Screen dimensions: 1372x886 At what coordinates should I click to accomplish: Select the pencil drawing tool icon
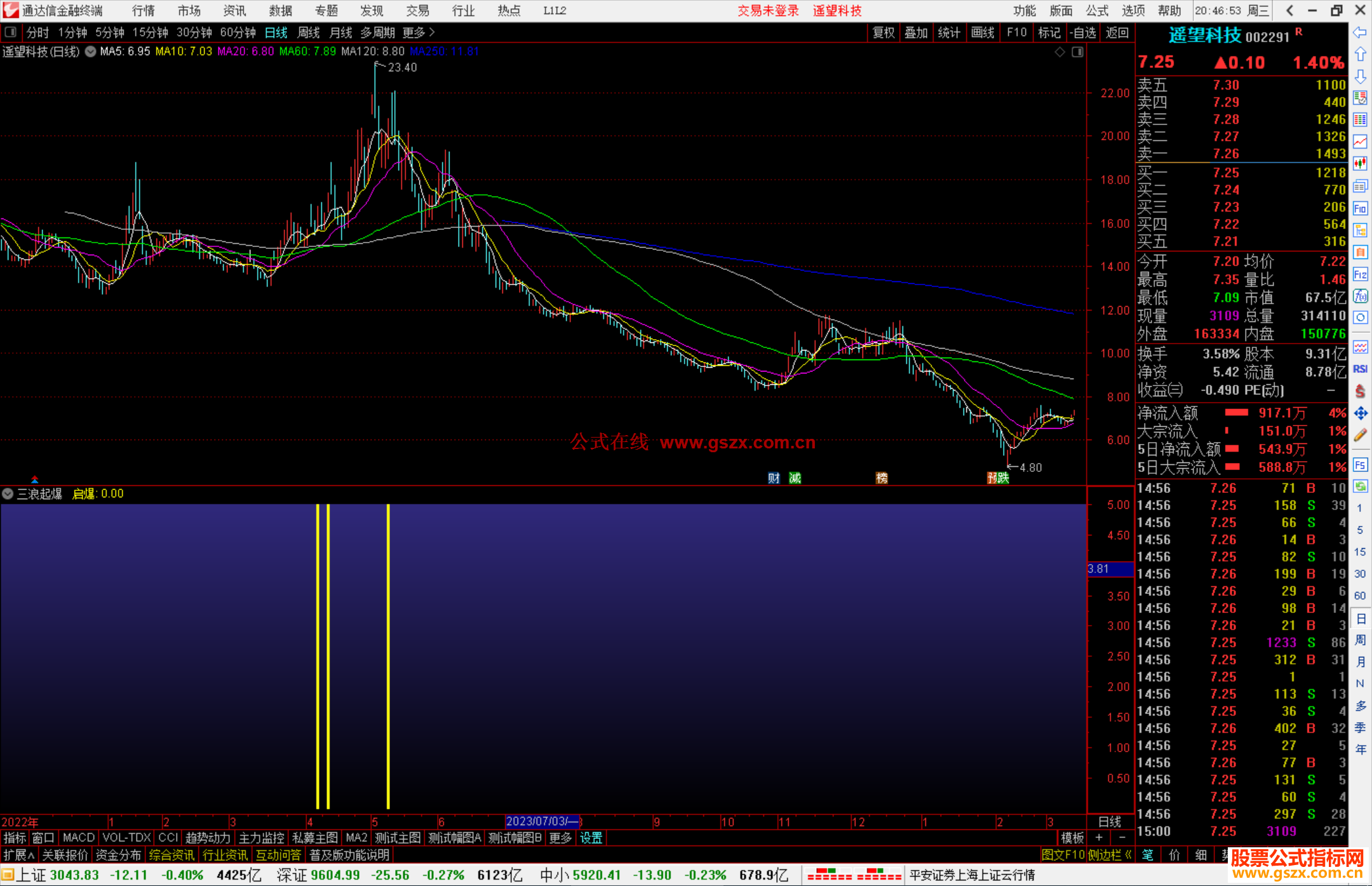(1360, 436)
